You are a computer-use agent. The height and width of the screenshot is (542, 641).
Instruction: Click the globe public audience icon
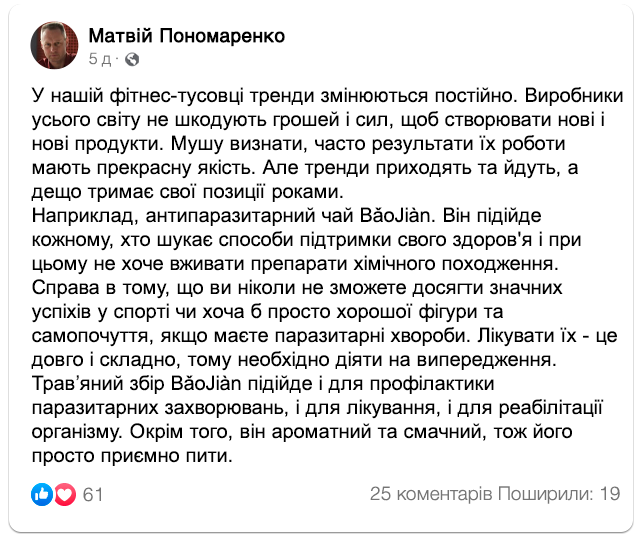pos(134,59)
